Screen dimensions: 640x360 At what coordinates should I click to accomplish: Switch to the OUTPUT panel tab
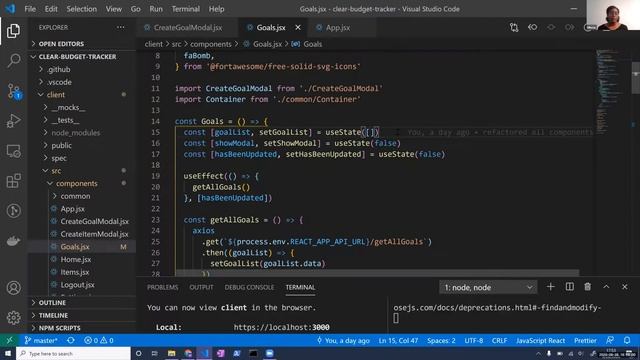click(201, 287)
